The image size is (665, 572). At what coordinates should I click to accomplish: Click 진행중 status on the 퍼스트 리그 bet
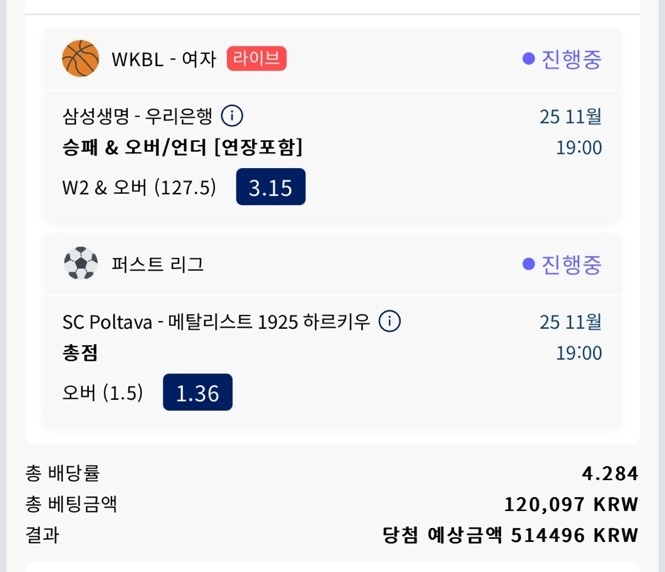coord(562,264)
